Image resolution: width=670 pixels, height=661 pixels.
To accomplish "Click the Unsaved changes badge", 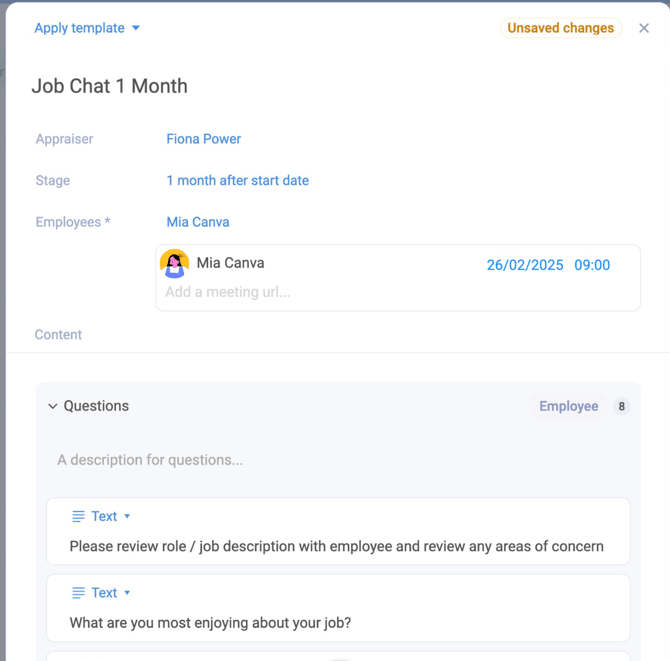I will point(560,28).
